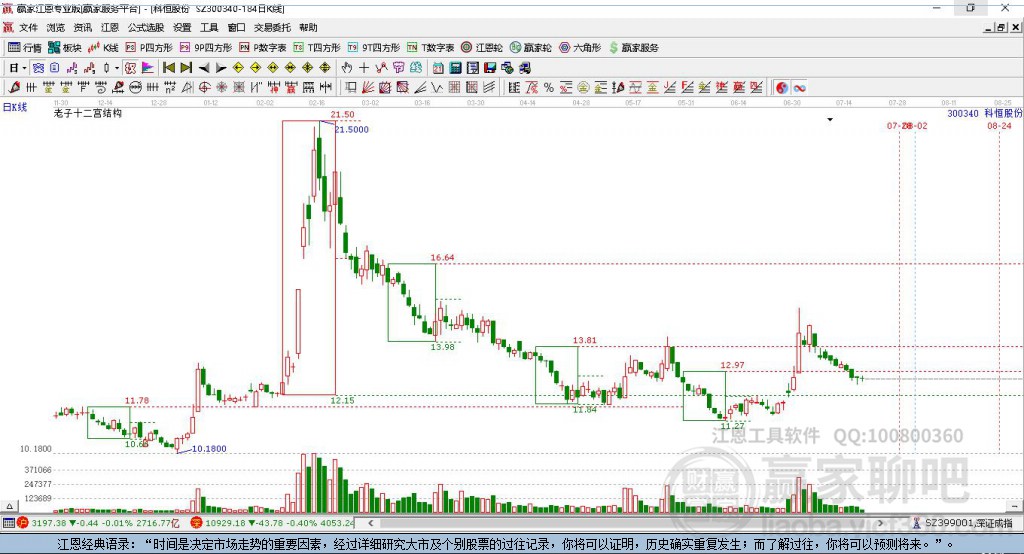Select the circled crosshair target tool
Viewport: 1024px width, 554px height.
(x=204, y=88)
